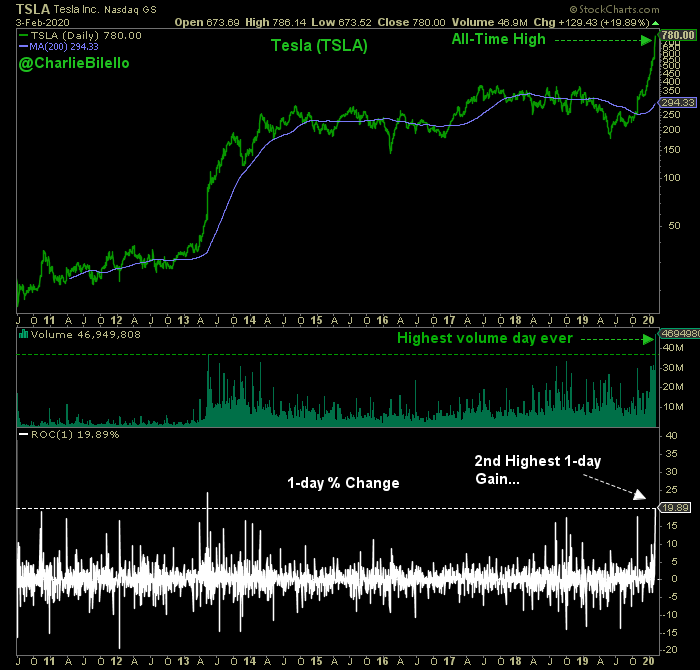Click the @CharlieBilello handle
The height and width of the screenshot is (670, 700).
[74, 63]
